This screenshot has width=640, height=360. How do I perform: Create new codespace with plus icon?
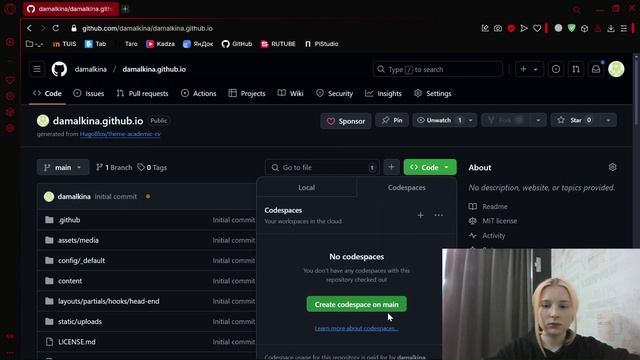point(420,215)
